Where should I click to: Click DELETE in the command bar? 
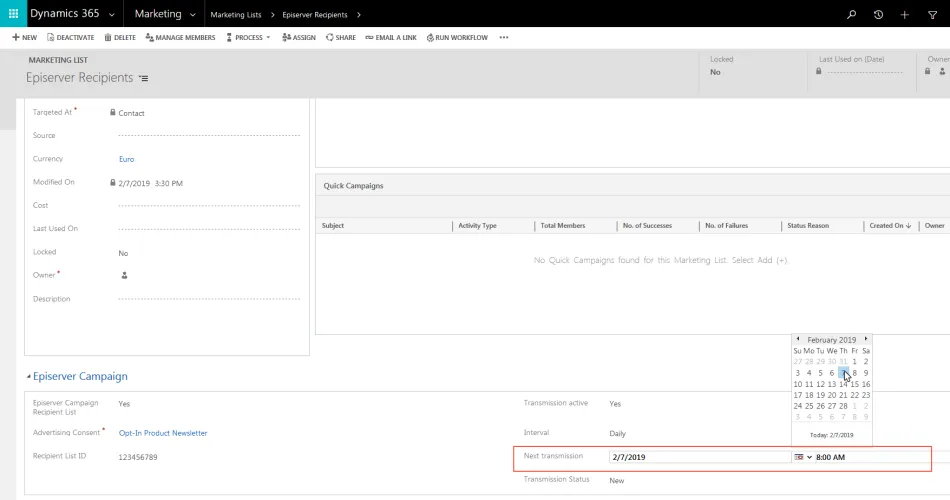point(120,38)
